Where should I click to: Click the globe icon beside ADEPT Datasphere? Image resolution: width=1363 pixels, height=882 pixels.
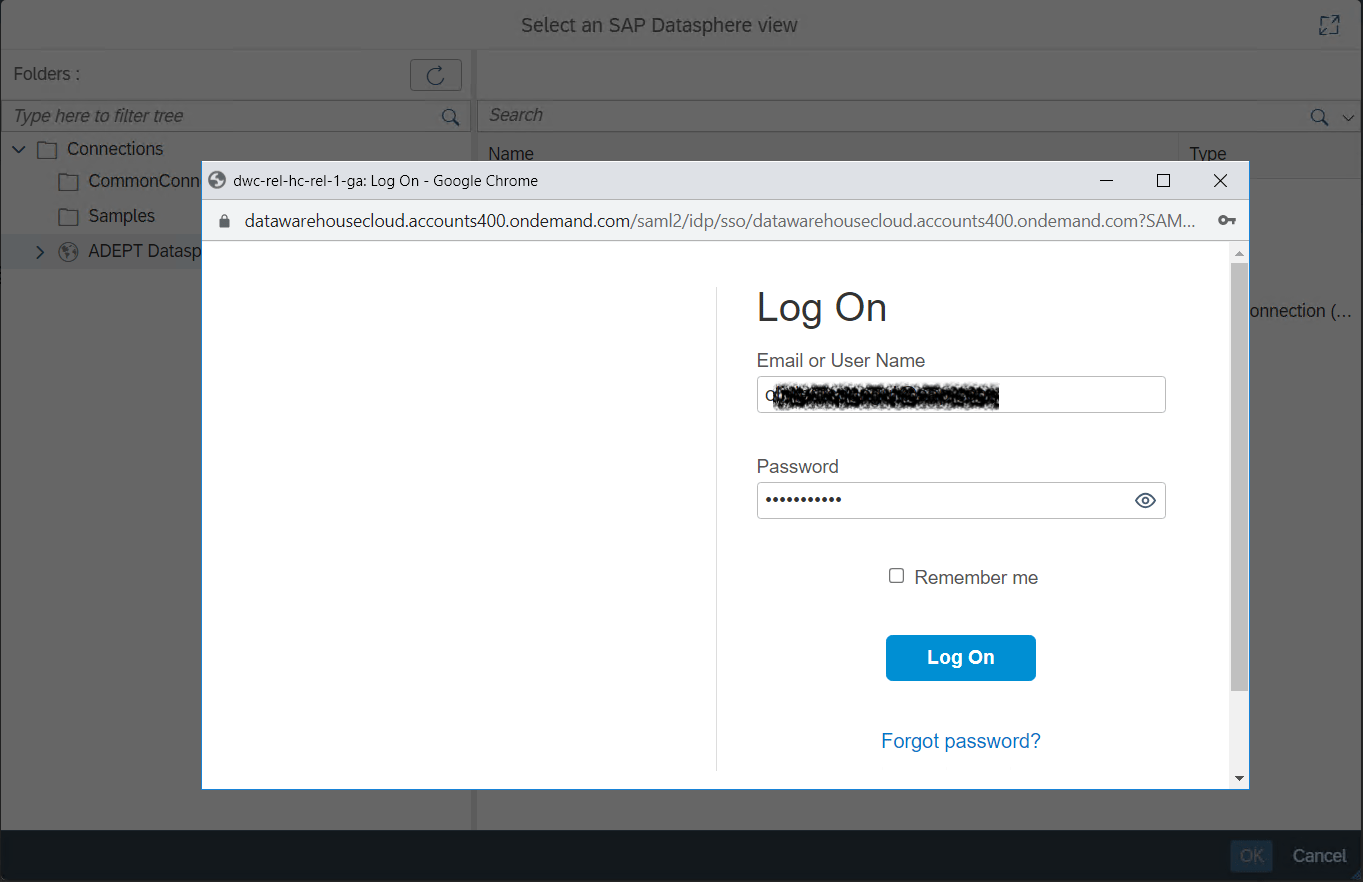point(68,251)
